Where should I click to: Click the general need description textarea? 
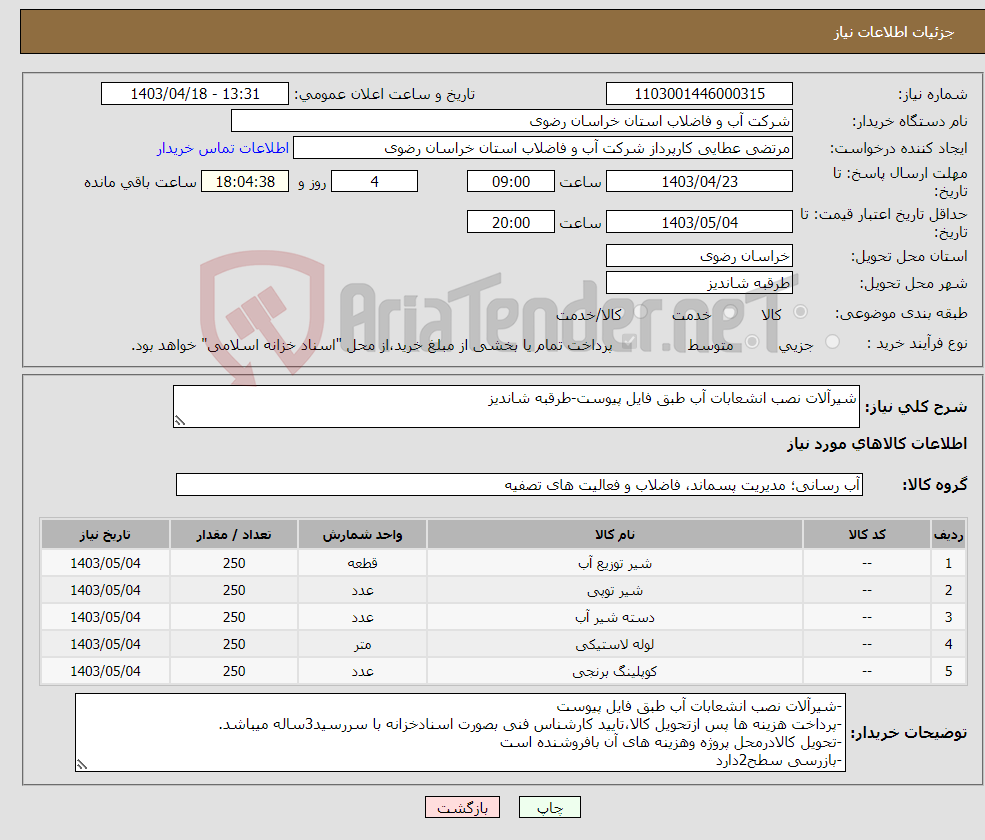516,406
